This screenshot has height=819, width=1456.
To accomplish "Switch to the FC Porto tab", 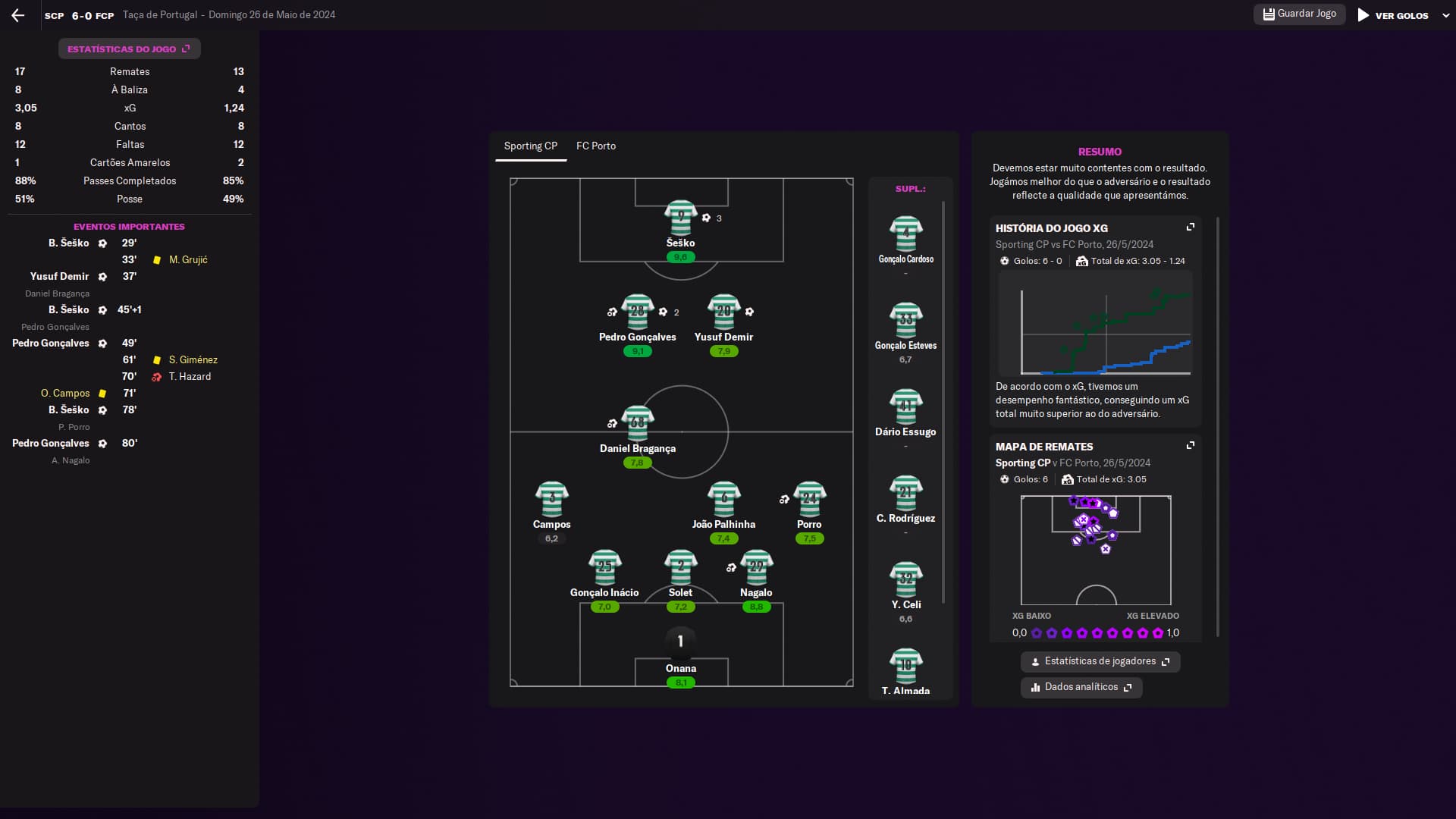I will [x=596, y=146].
